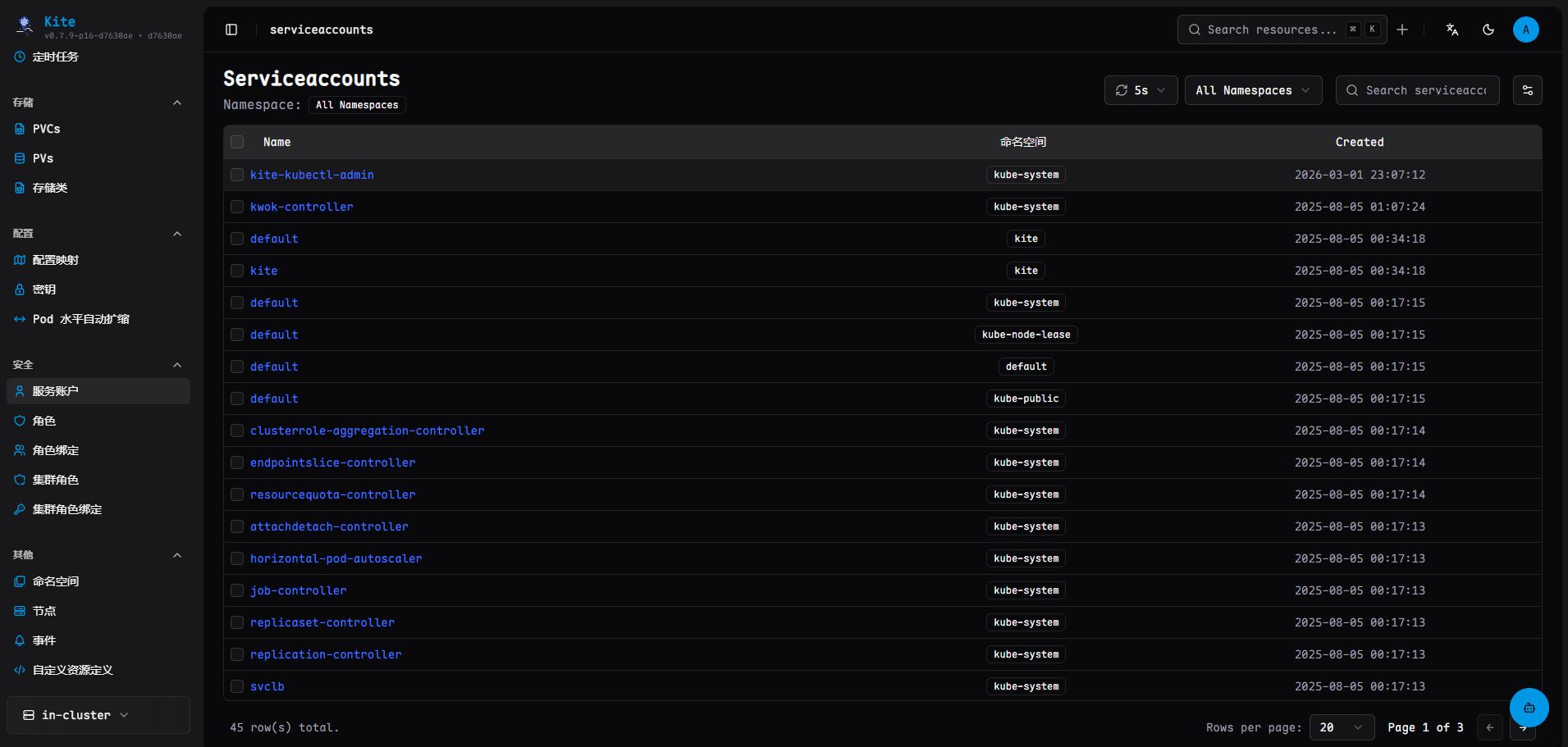The image size is (1568, 747).
Task: Open Pod 水平自动扩缩 page
Action: click(x=98, y=319)
